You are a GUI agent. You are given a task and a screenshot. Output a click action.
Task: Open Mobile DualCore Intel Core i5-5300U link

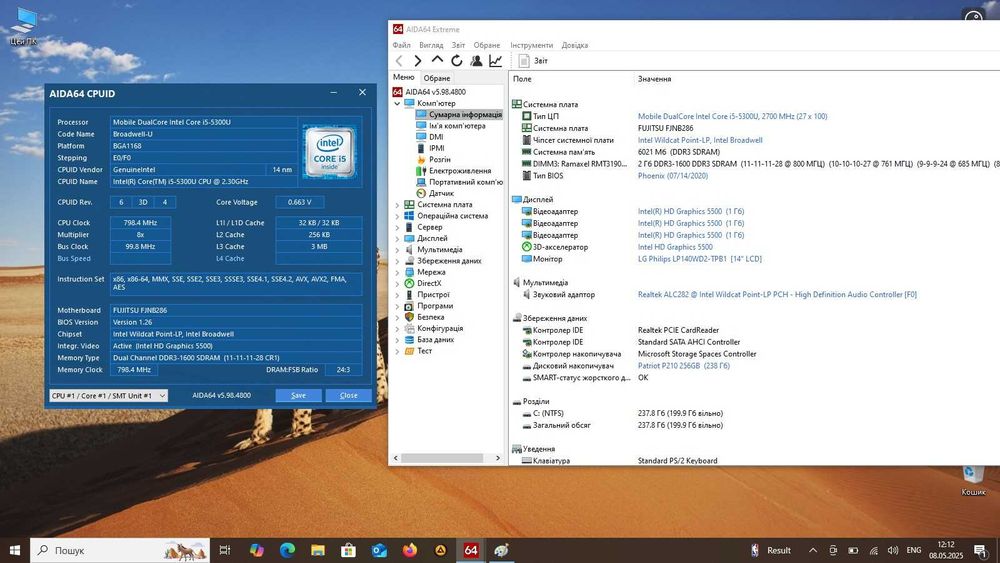coord(732,116)
